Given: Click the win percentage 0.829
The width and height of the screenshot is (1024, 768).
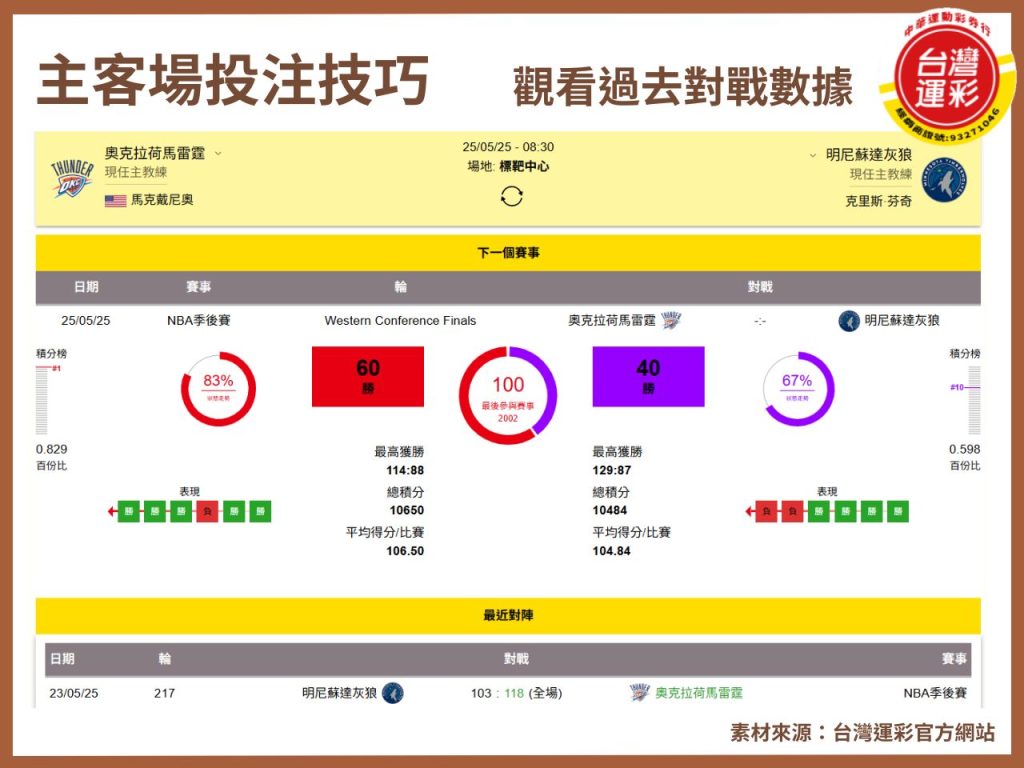Looking at the screenshot, I should [52, 449].
